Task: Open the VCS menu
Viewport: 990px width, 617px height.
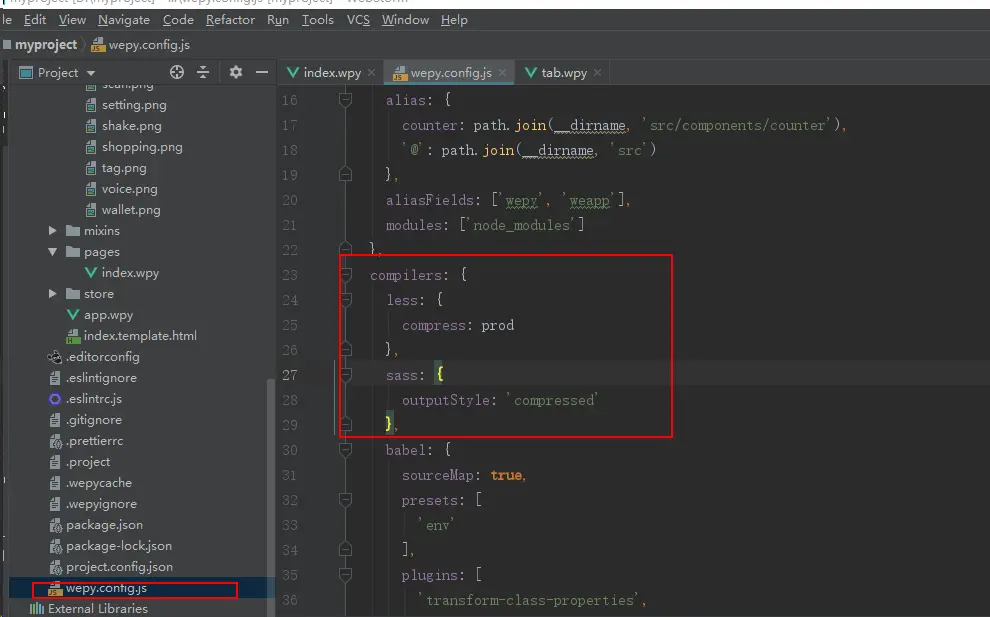Action: pyautogui.click(x=358, y=20)
